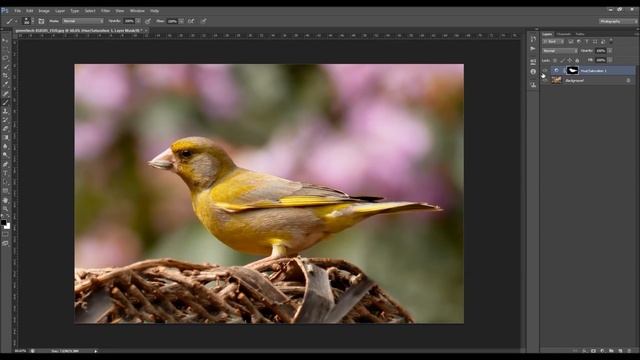
Task: Open the layer Fill slider arrow
Action: pyautogui.click(x=609, y=60)
